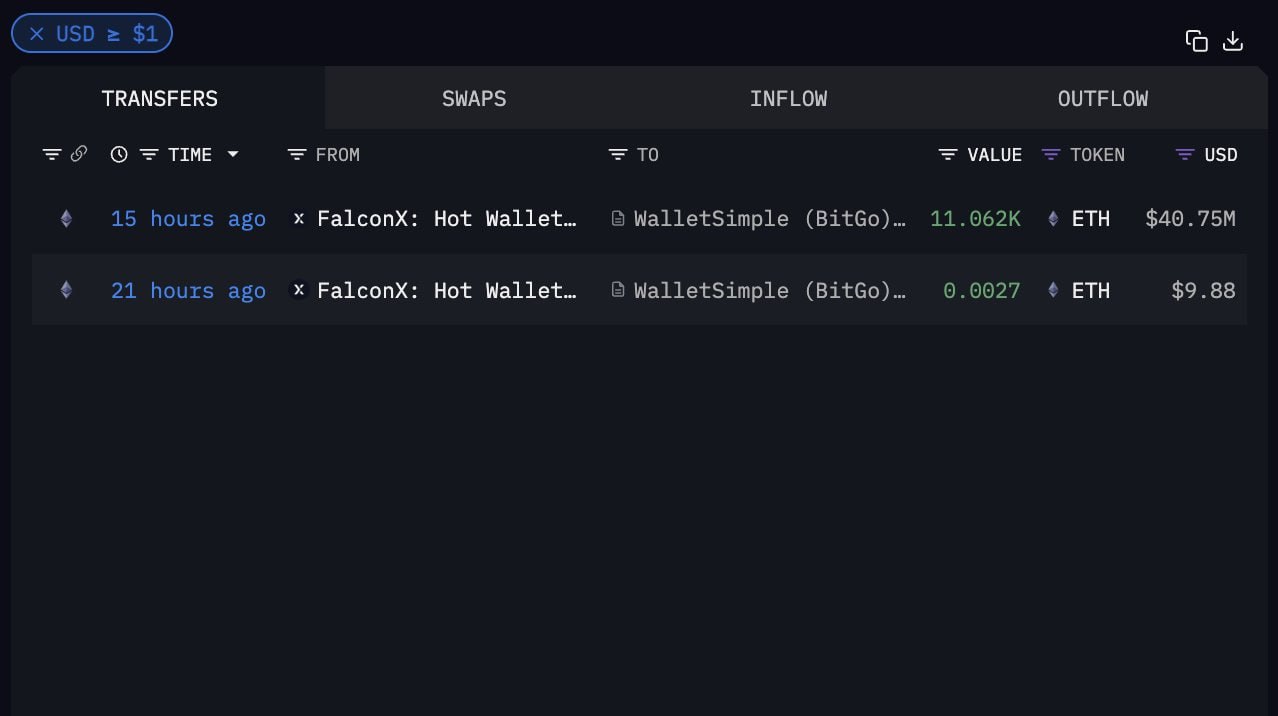
Task: Open the FROM column filter
Action: pyautogui.click(x=297, y=154)
